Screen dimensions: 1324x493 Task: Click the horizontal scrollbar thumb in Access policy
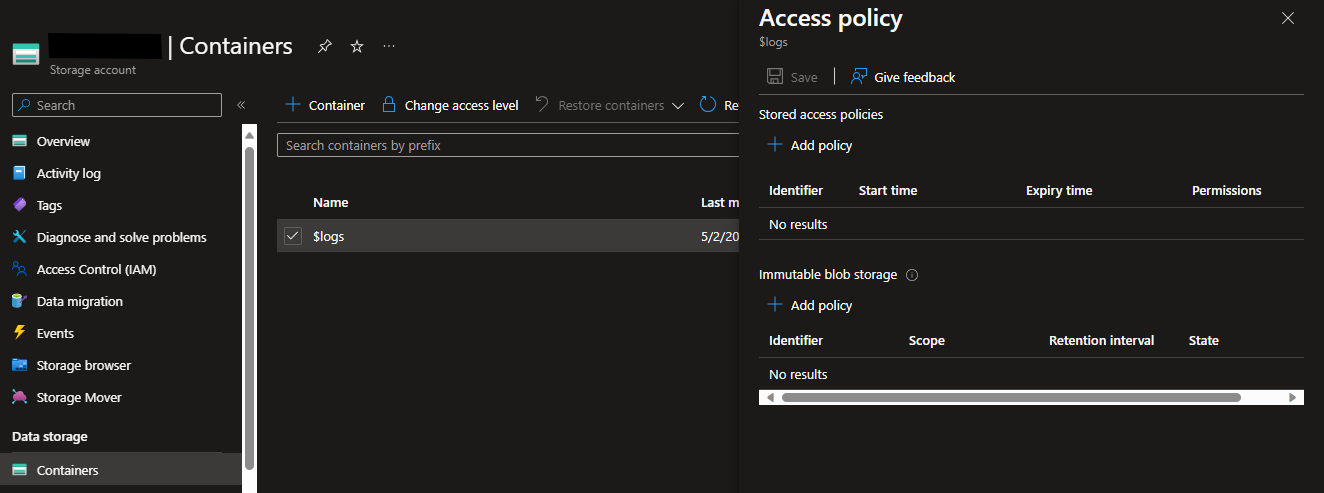pyautogui.click(x=1011, y=397)
